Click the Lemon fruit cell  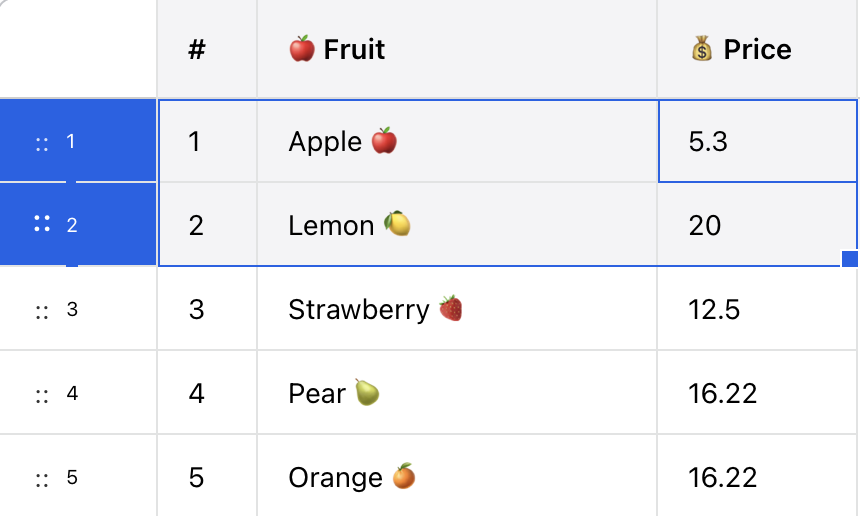(456, 225)
